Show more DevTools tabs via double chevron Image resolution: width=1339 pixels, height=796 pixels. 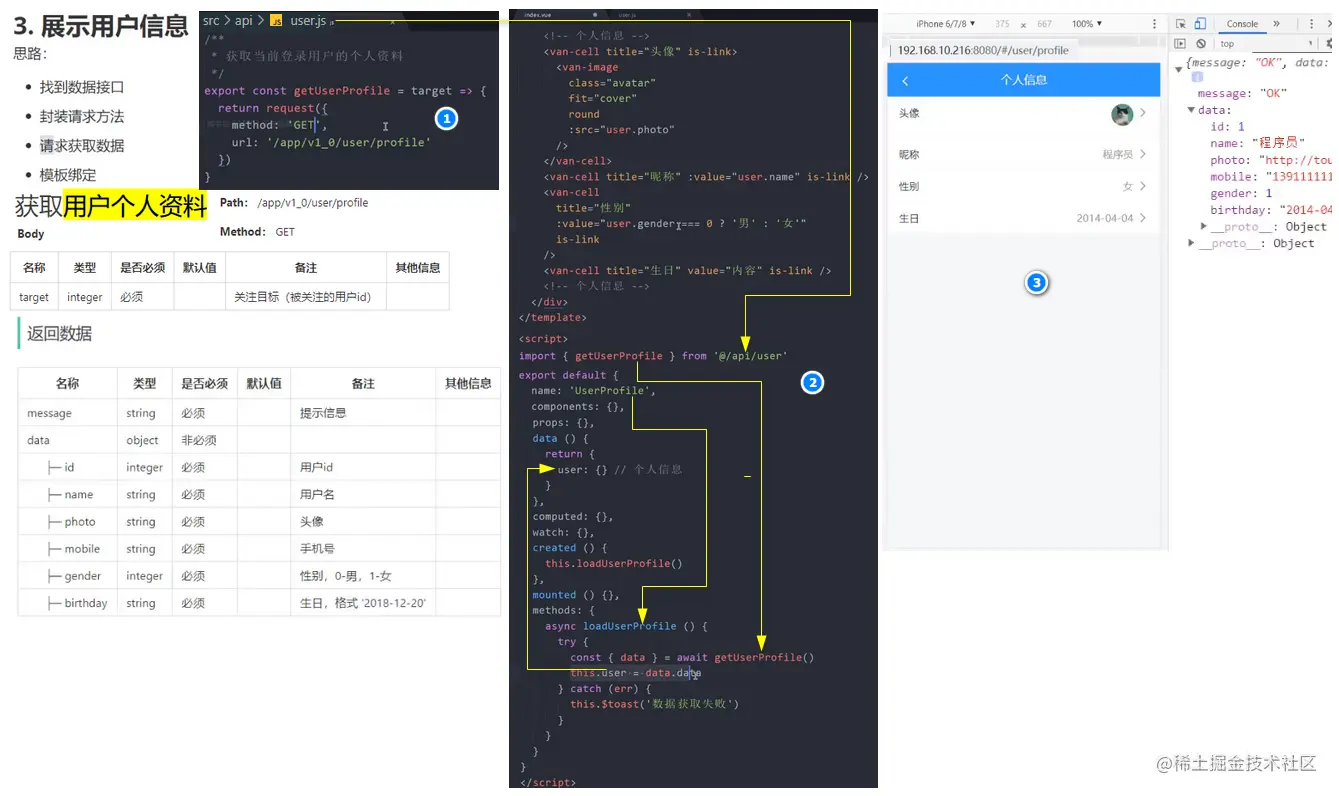pos(1276,24)
